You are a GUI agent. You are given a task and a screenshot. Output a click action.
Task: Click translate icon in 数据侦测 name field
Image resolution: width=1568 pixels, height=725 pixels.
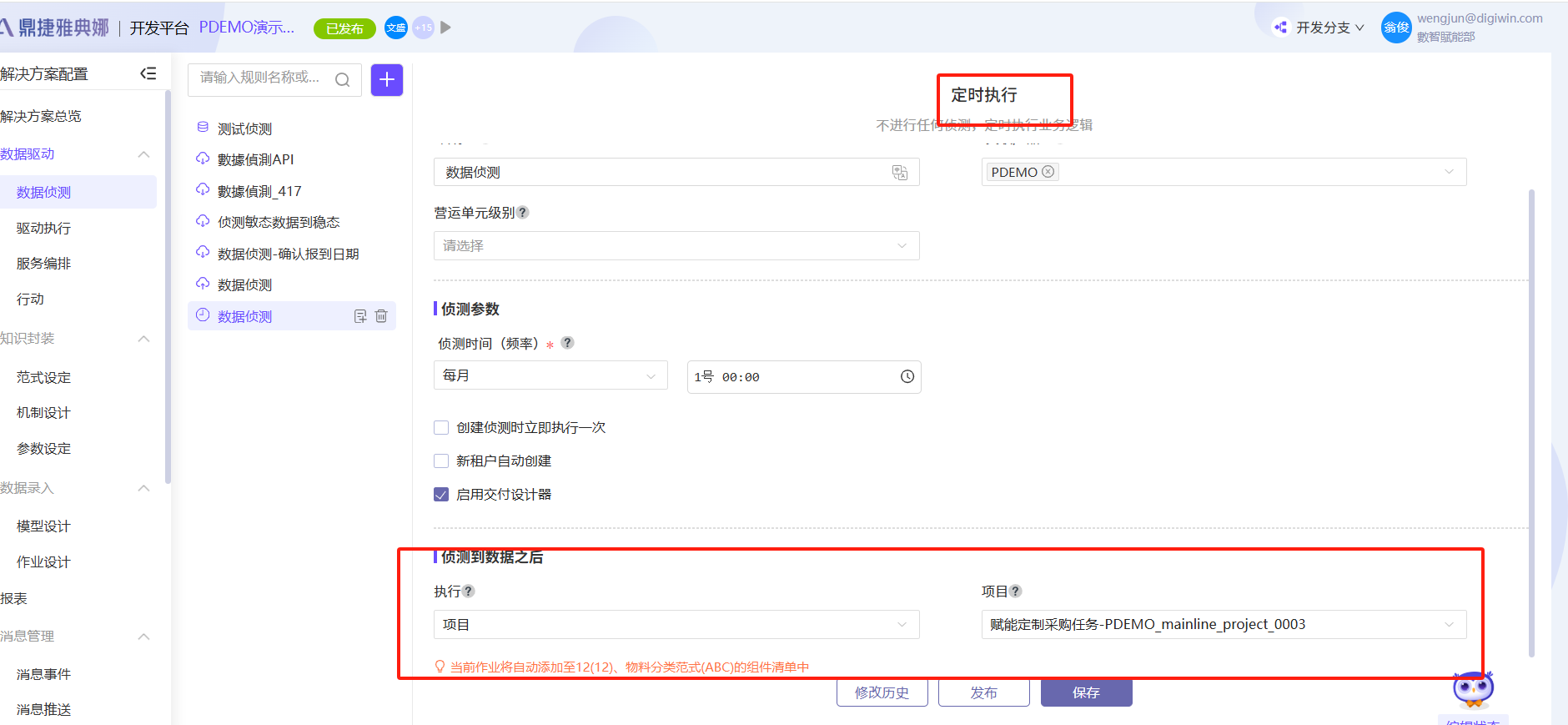(x=900, y=172)
